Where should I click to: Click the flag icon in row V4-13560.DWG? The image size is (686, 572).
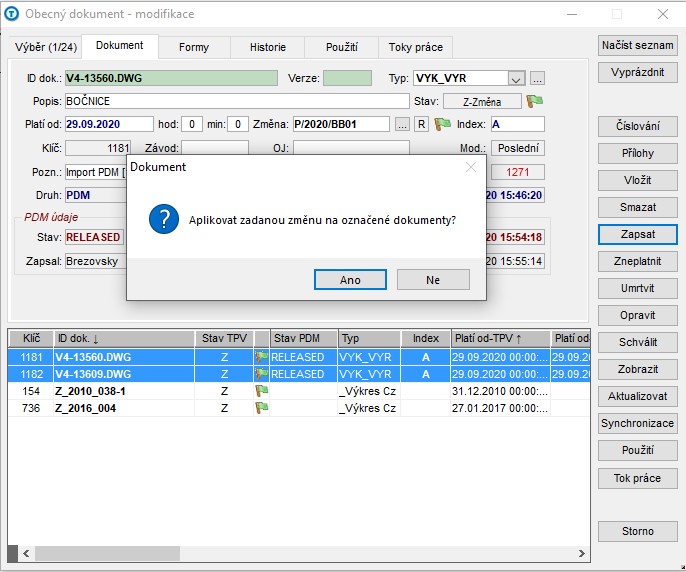(262, 357)
